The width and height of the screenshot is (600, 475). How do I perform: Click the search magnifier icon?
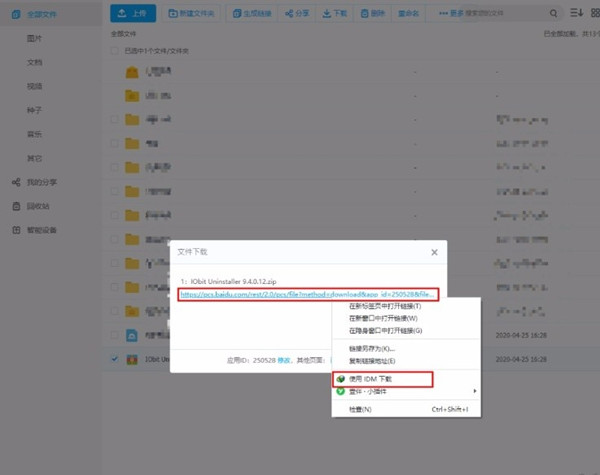click(x=554, y=14)
